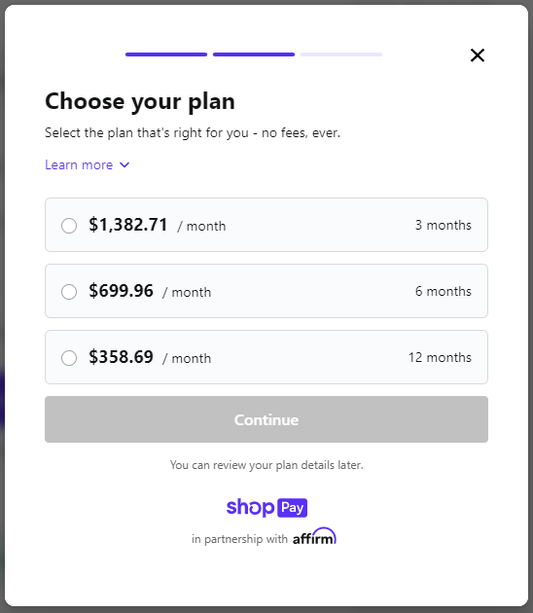Expand the Learn more chevron
The height and width of the screenshot is (613, 533).
point(124,165)
